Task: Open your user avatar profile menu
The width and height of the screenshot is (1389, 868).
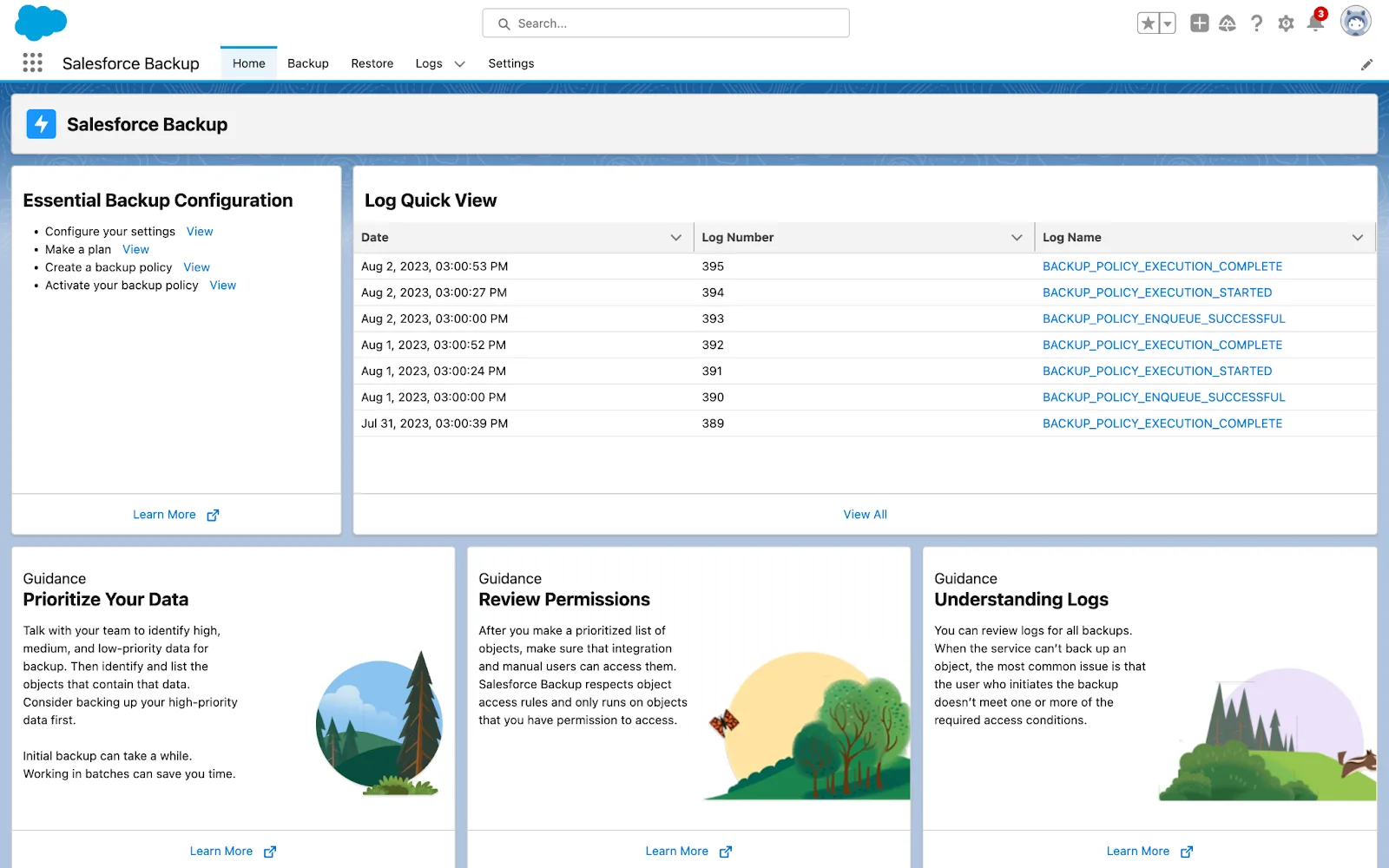Action: pyautogui.click(x=1355, y=22)
